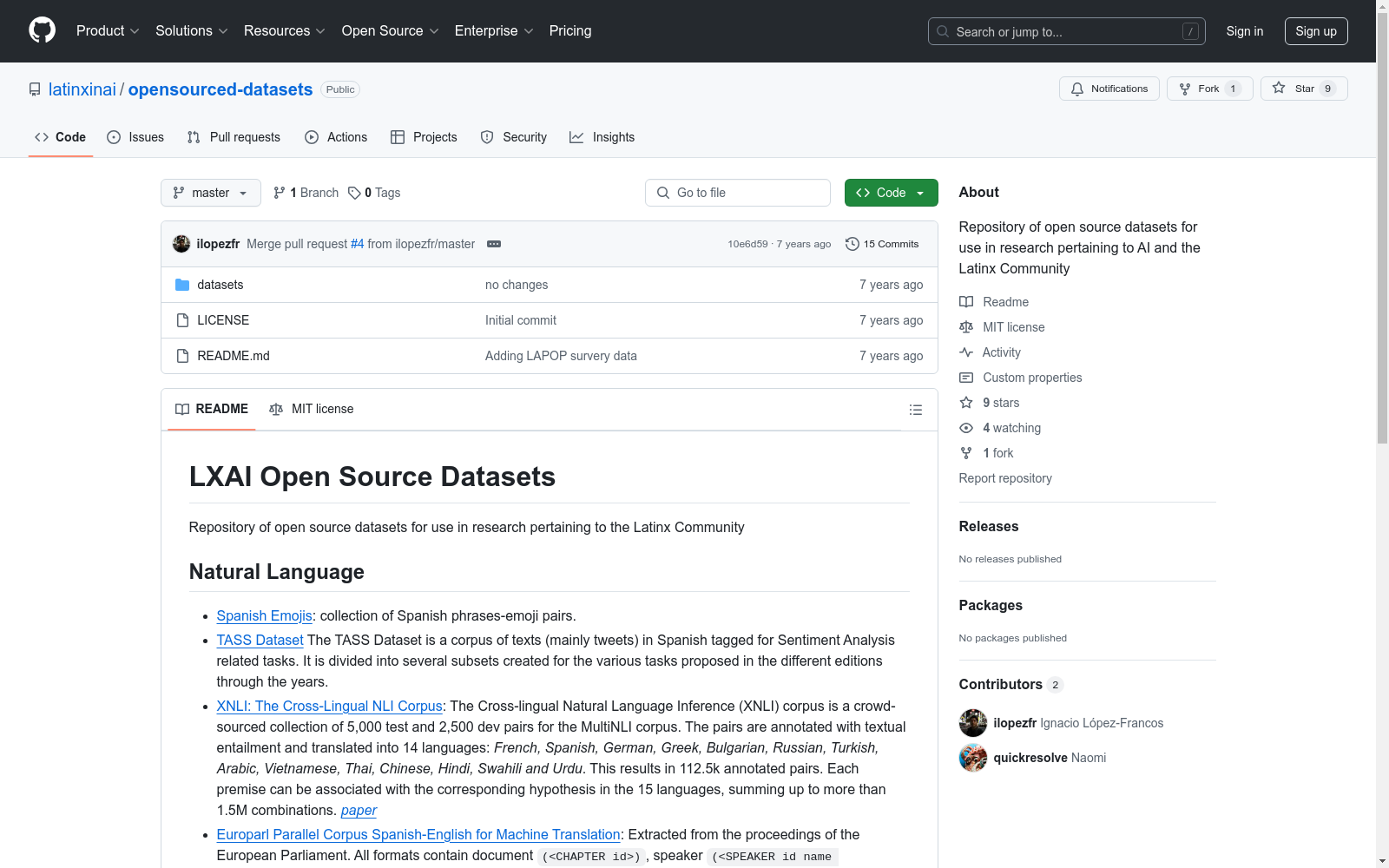Click ilopezfr avatar in commit row
The image size is (1389, 868).
tap(181, 244)
